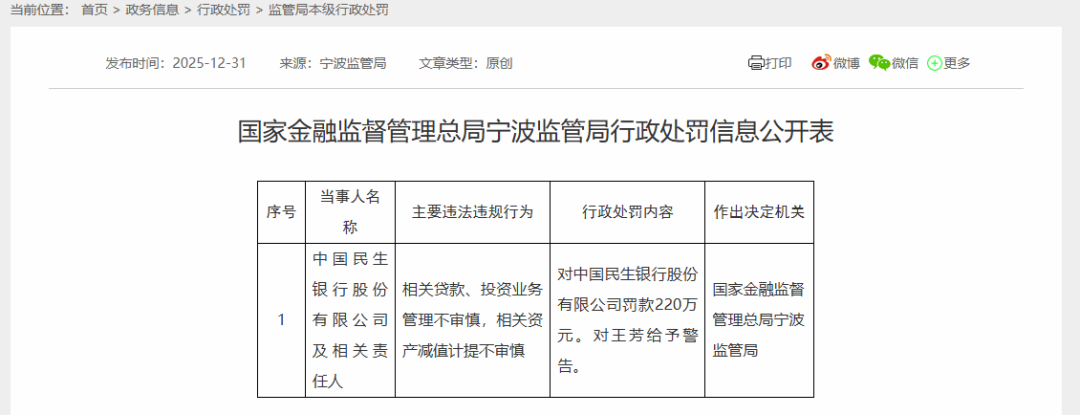Click the printer icon

tap(756, 63)
